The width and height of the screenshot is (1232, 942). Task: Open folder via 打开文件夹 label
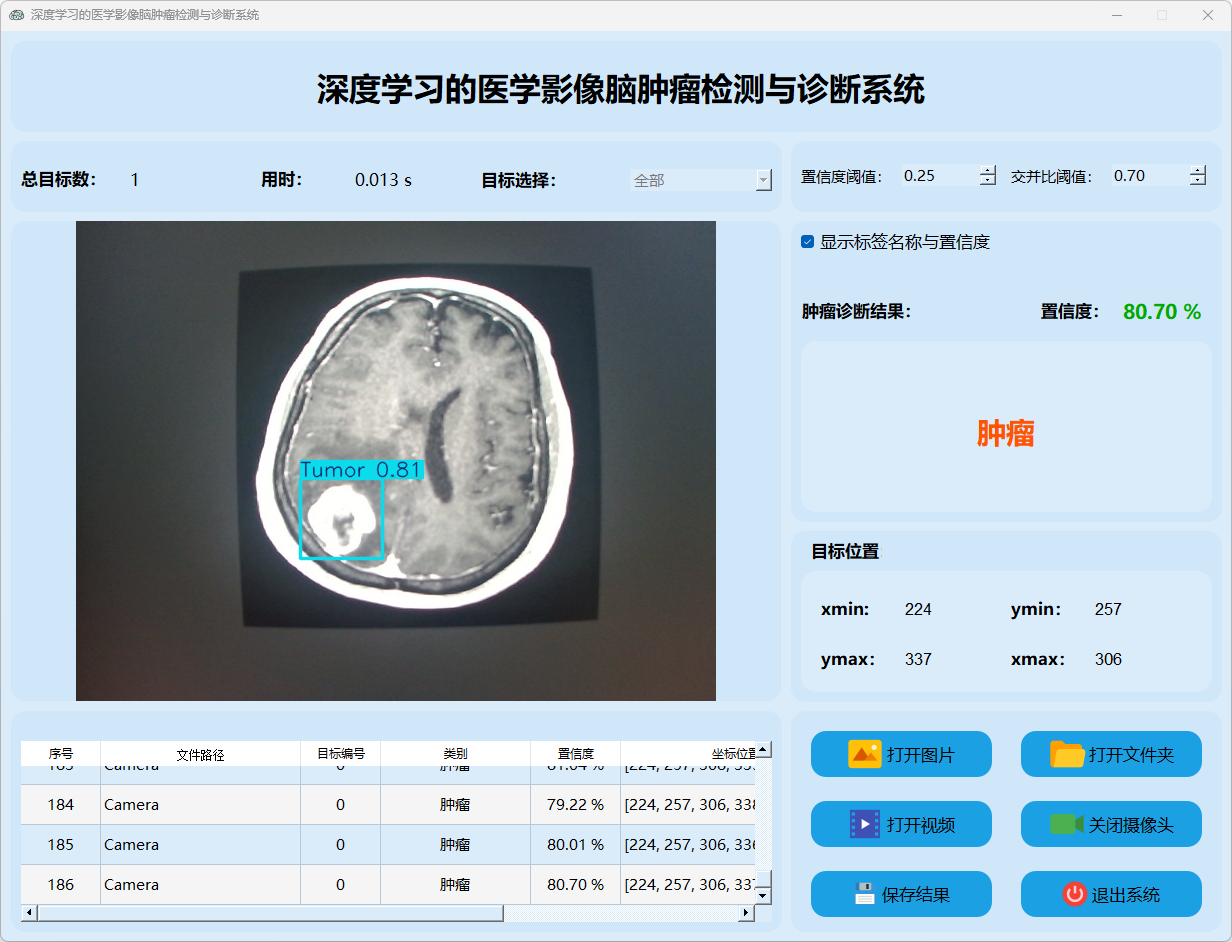tap(1131, 755)
